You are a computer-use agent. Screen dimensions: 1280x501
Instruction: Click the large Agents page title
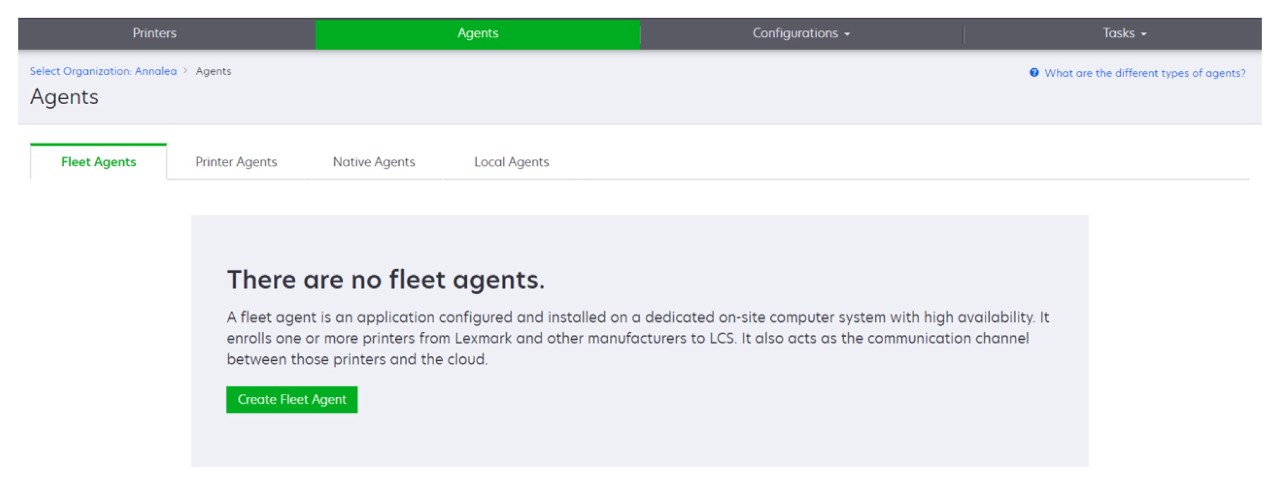[x=64, y=97]
